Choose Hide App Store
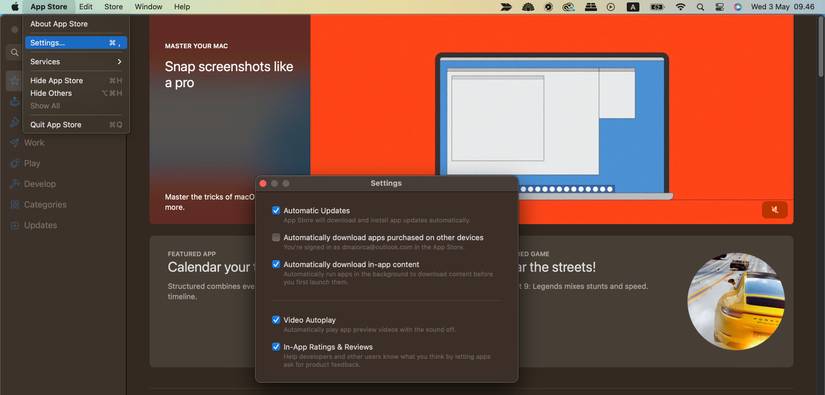The image size is (825, 395). tap(76, 80)
